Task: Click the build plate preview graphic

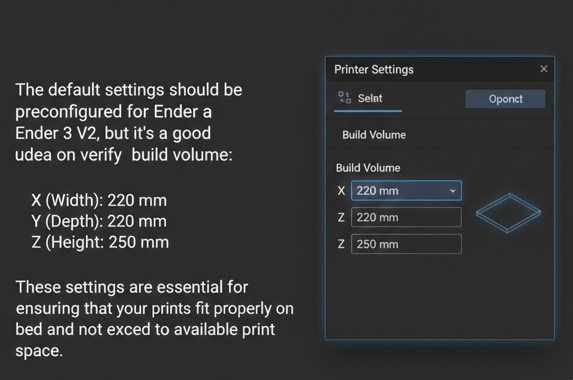Action: [508, 213]
